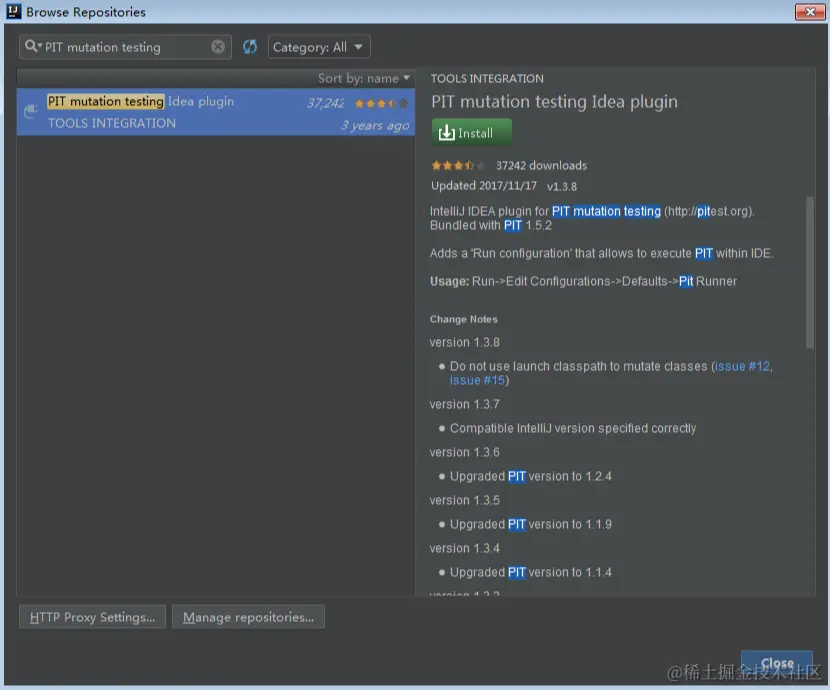This screenshot has width=830, height=690.
Task: Click 'Compatible IntelliJ version specified correctly' note
Action: [x=573, y=428]
